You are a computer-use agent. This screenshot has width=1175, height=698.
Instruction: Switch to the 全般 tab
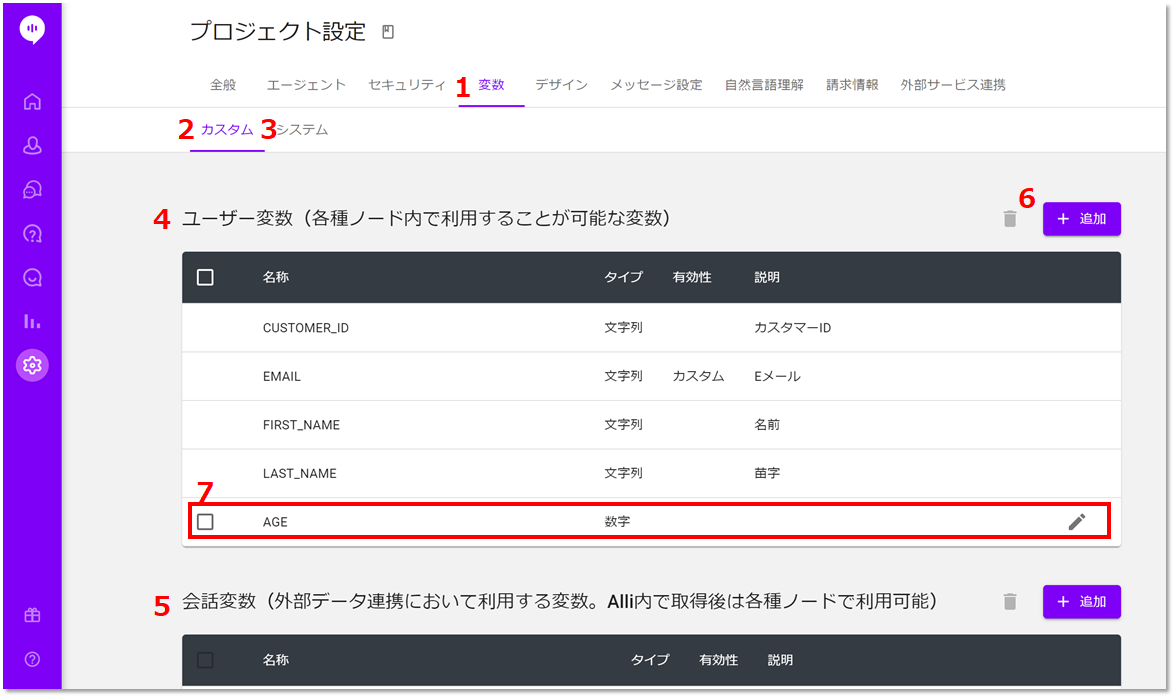[223, 85]
